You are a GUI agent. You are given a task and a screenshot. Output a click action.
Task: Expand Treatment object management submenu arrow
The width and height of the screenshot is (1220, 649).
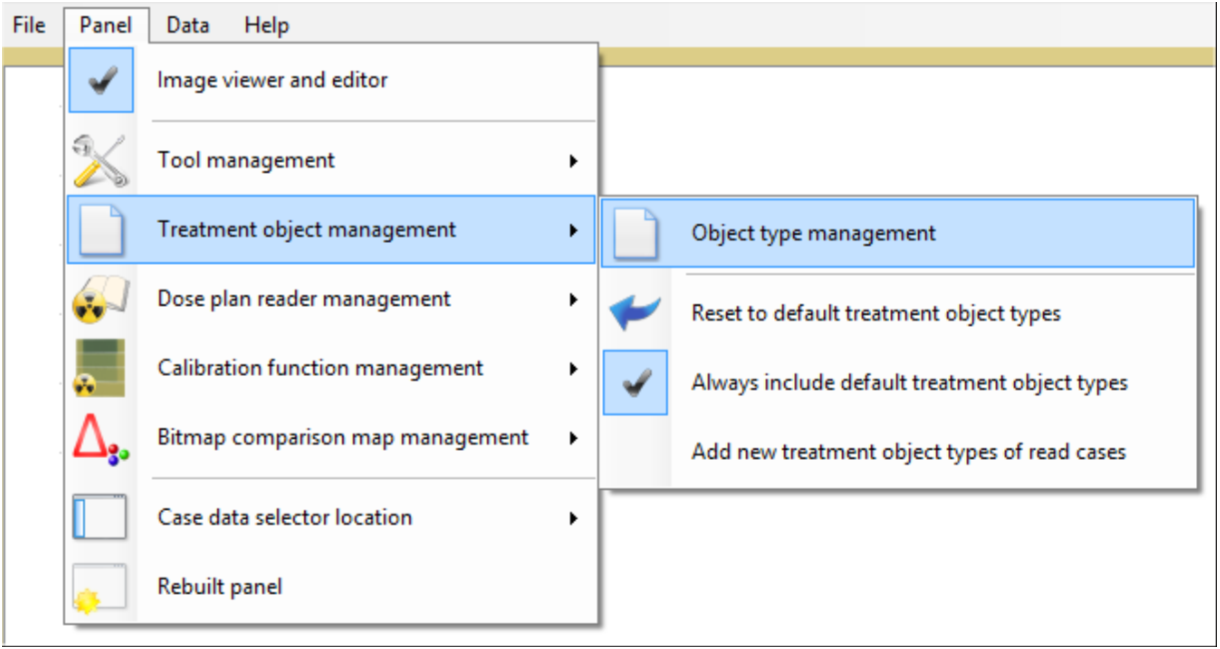(x=573, y=230)
